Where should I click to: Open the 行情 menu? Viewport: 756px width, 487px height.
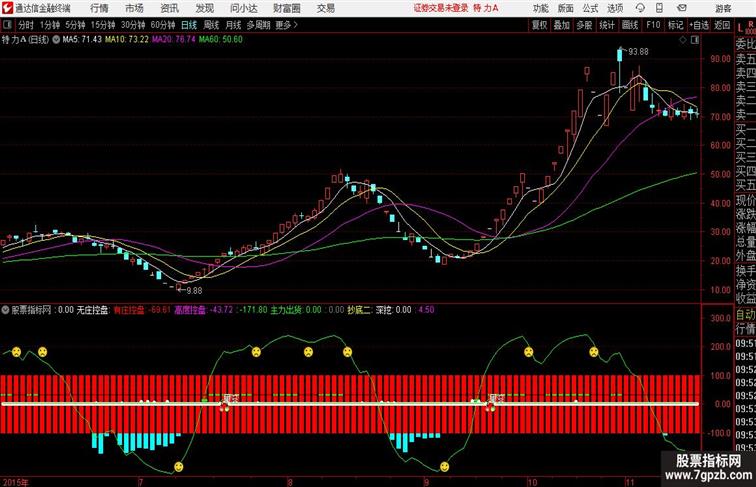coord(99,8)
